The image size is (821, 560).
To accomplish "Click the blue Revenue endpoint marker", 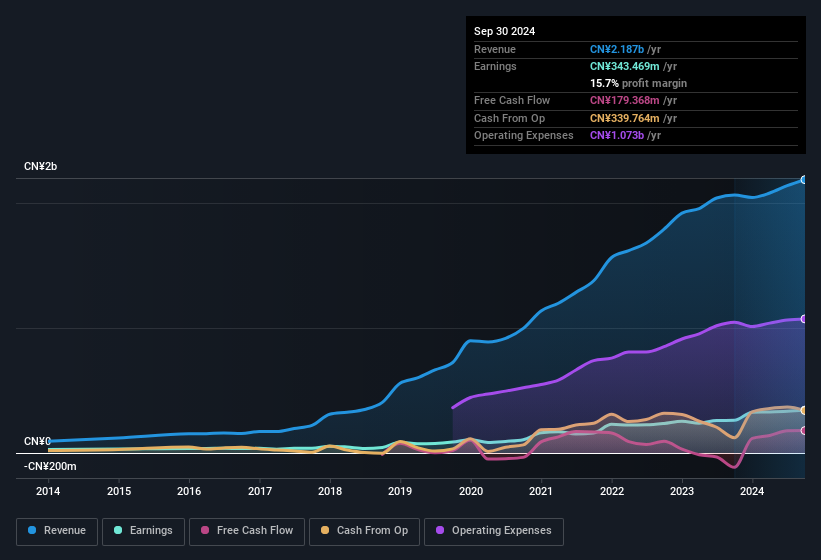I will [804, 180].
